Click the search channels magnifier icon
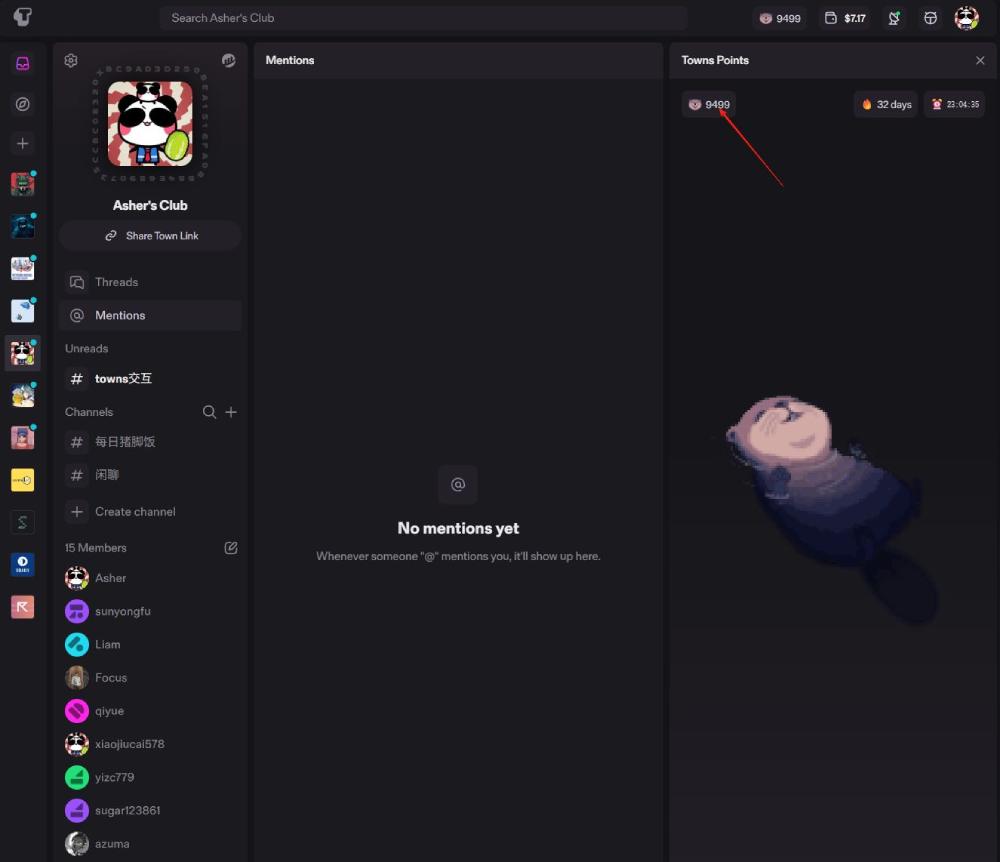The width and height of the screenshot is (1000, 862). 209,412
